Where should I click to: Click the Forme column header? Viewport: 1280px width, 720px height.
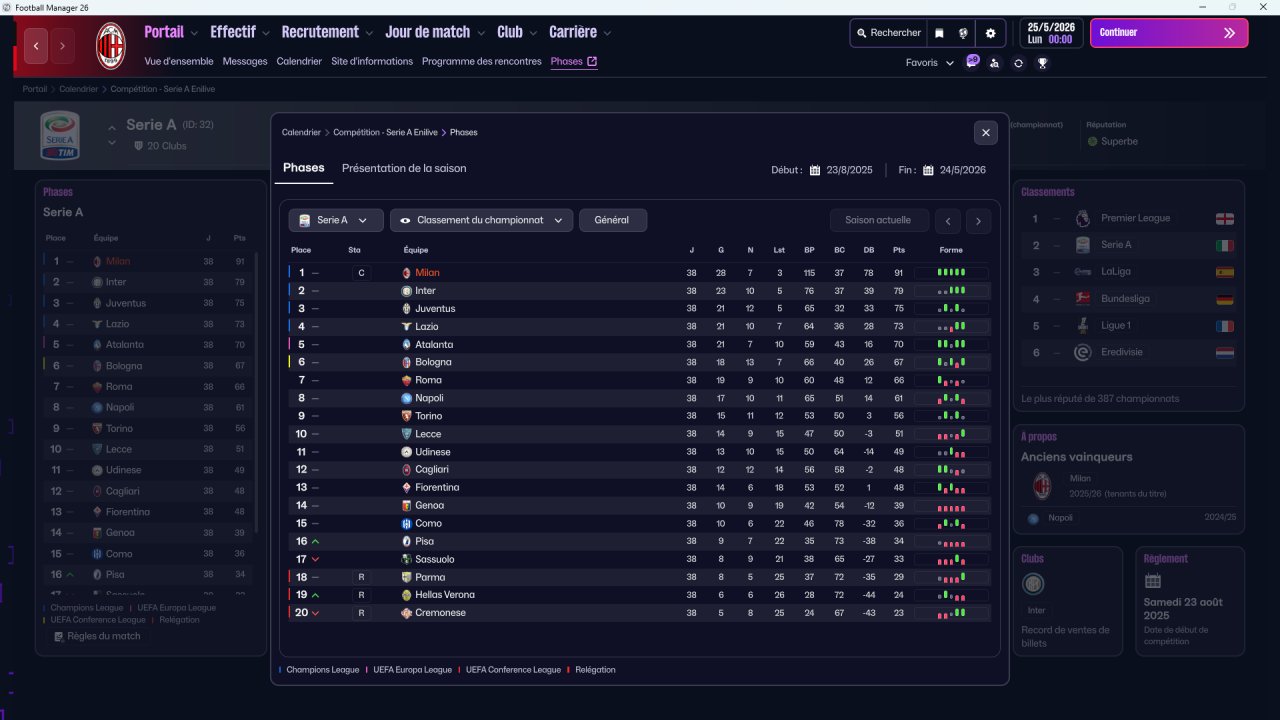click(951, 250)
